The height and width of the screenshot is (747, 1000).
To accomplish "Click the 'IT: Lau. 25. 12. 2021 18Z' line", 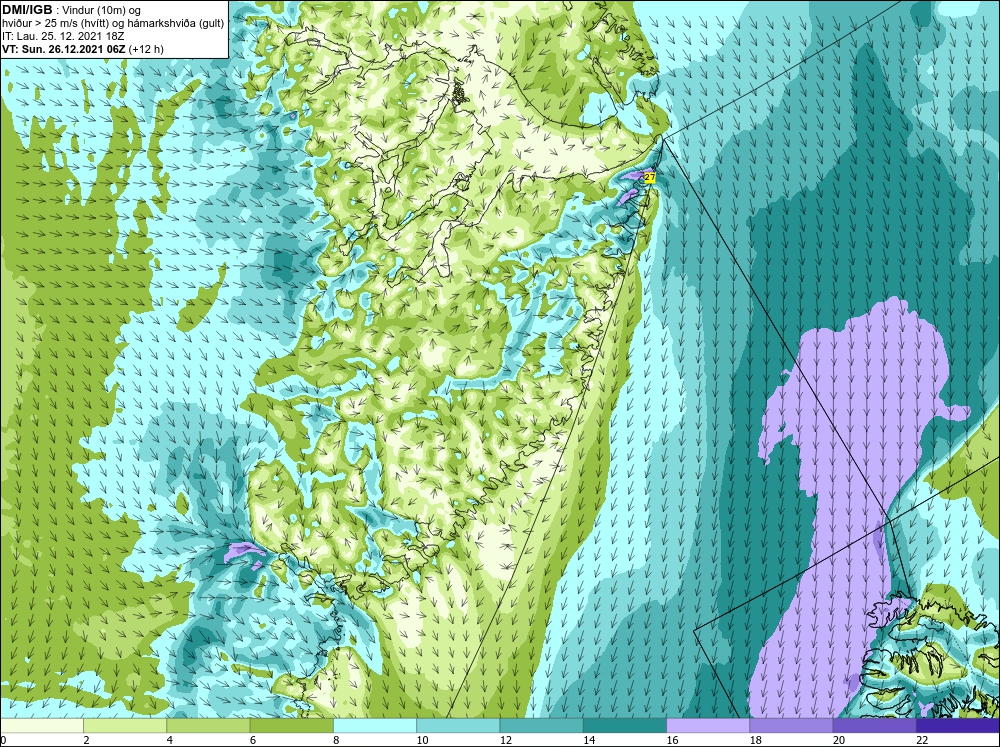I will click(x=63, y=36).
